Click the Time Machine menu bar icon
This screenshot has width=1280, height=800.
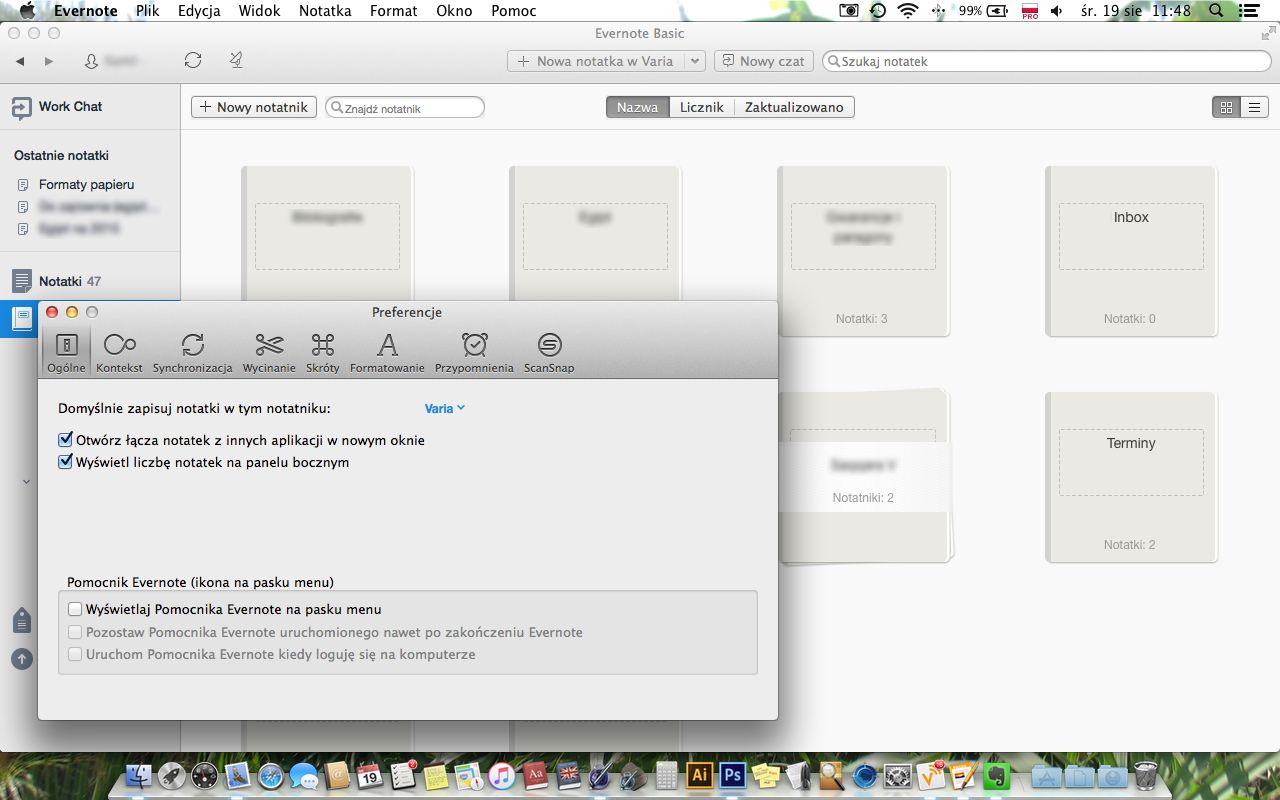[877, 11]
